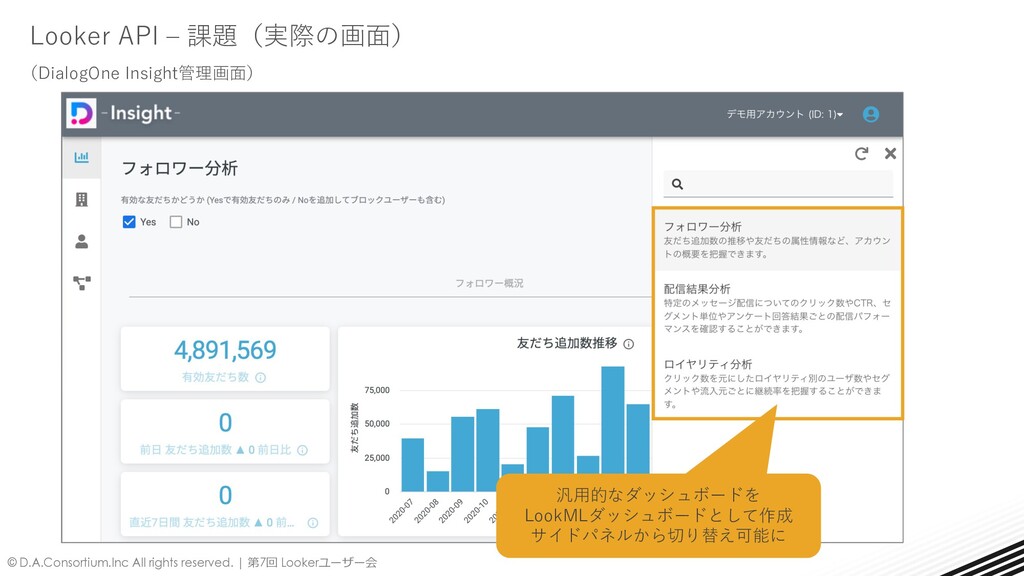The image size is (1024, 576).
Task: Click the 2020-07 bar in the chart
Action: coord(412,465)
